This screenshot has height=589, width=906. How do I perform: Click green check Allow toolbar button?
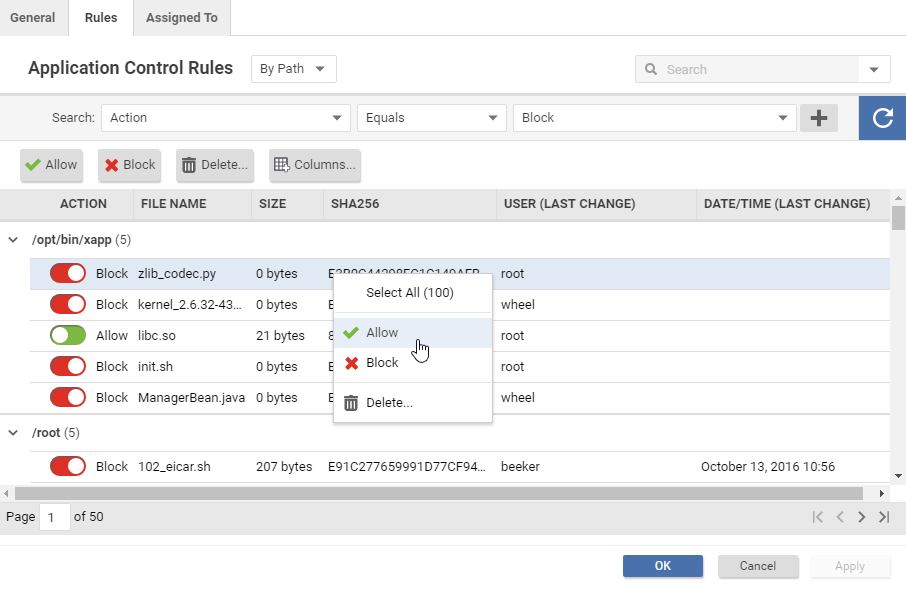pos(51,165)
